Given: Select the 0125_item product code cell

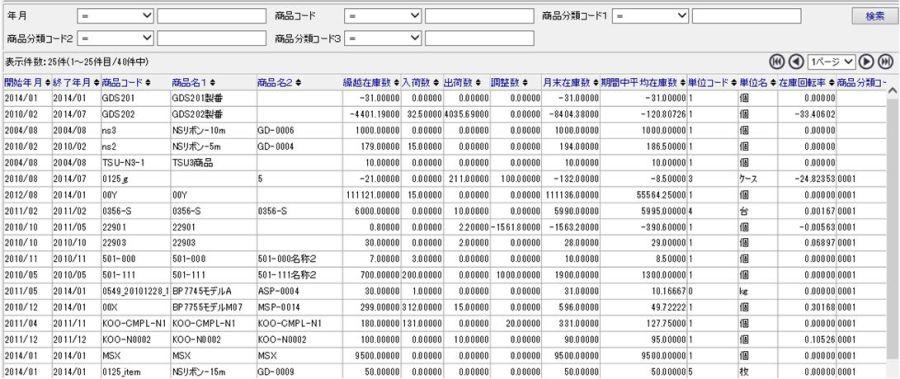Looking at the screenshot, I should point(135,372).
